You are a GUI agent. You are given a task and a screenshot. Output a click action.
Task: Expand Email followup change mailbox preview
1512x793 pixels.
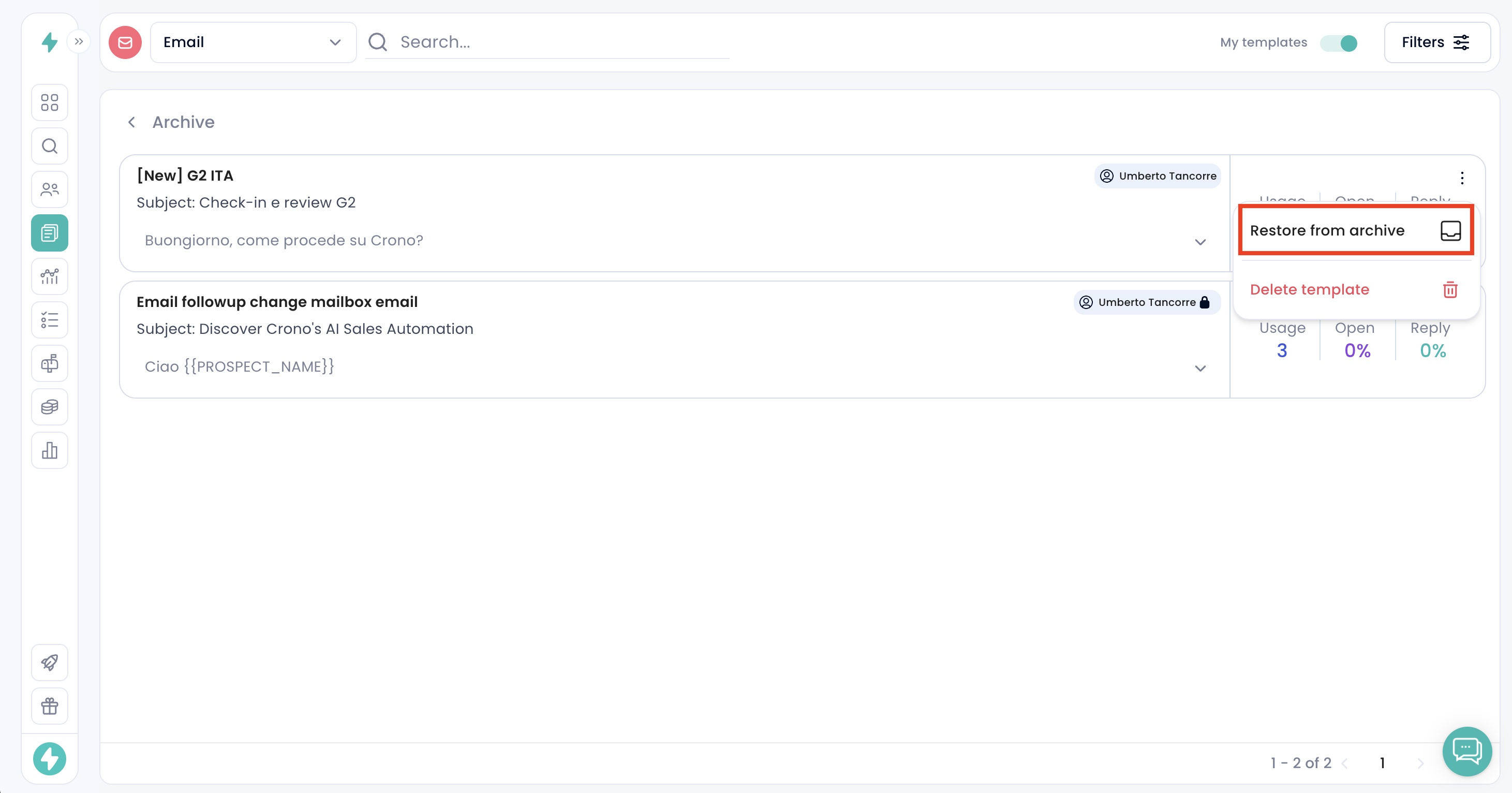(1200, 368)
